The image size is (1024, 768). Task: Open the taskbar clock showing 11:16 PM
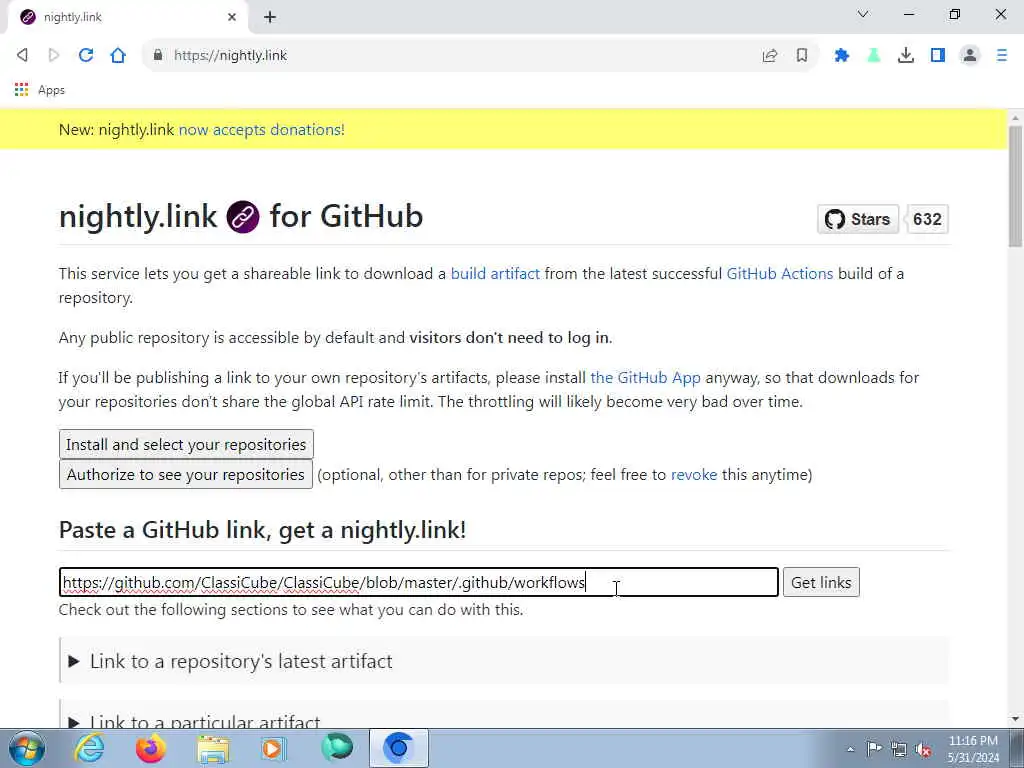coord(973,748)
